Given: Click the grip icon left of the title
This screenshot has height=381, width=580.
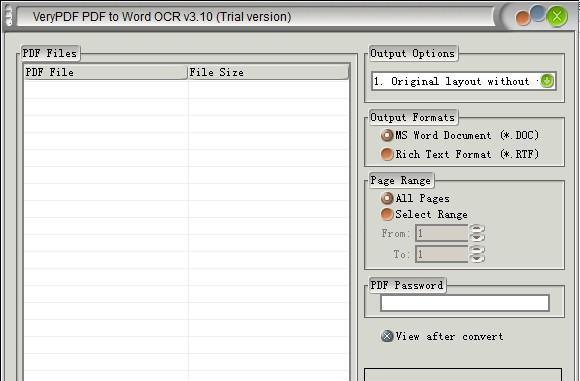Looking at the screenshot, I should point(8,16).
